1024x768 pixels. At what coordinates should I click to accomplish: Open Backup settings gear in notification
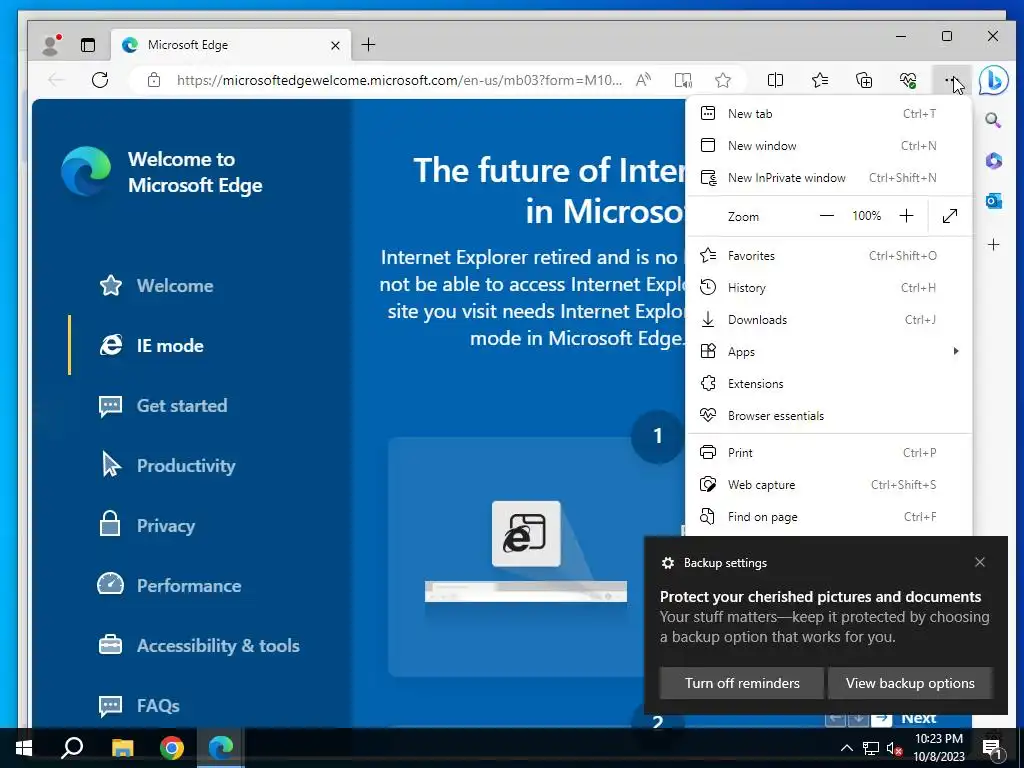coord(667,563)
